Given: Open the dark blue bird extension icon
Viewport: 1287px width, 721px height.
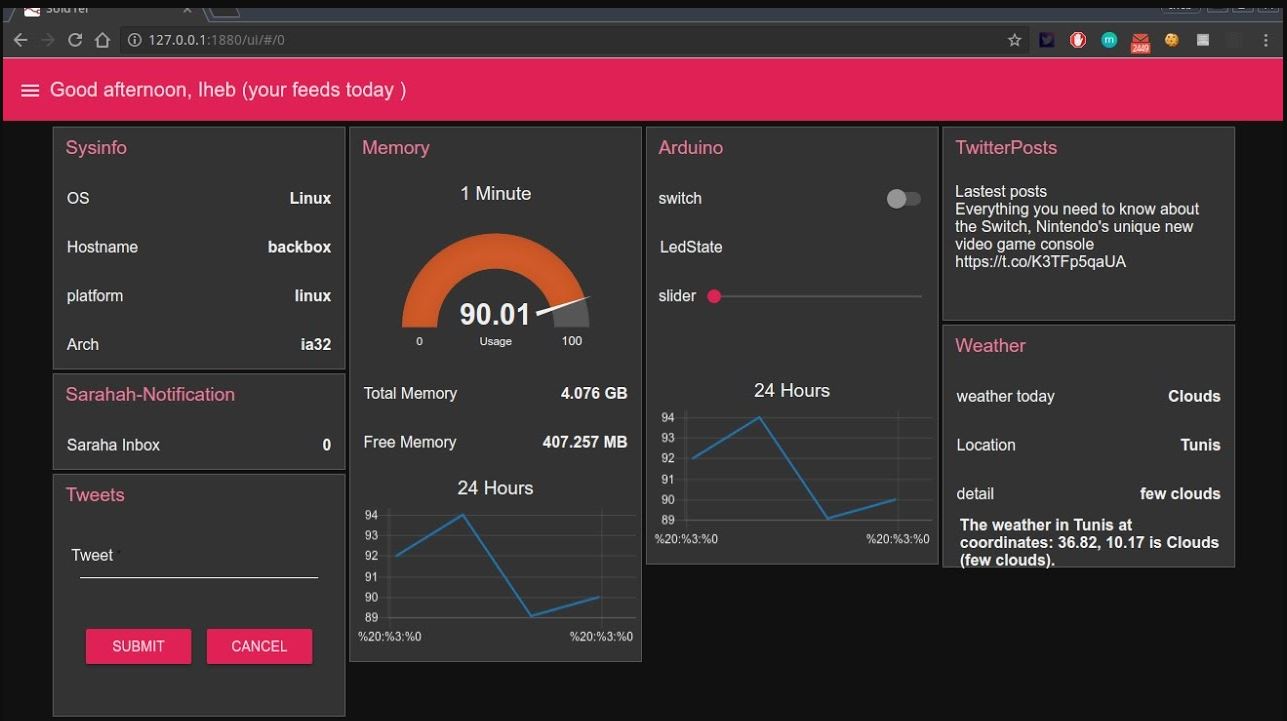Looking at the screenshot, I should pos(1047,40).
